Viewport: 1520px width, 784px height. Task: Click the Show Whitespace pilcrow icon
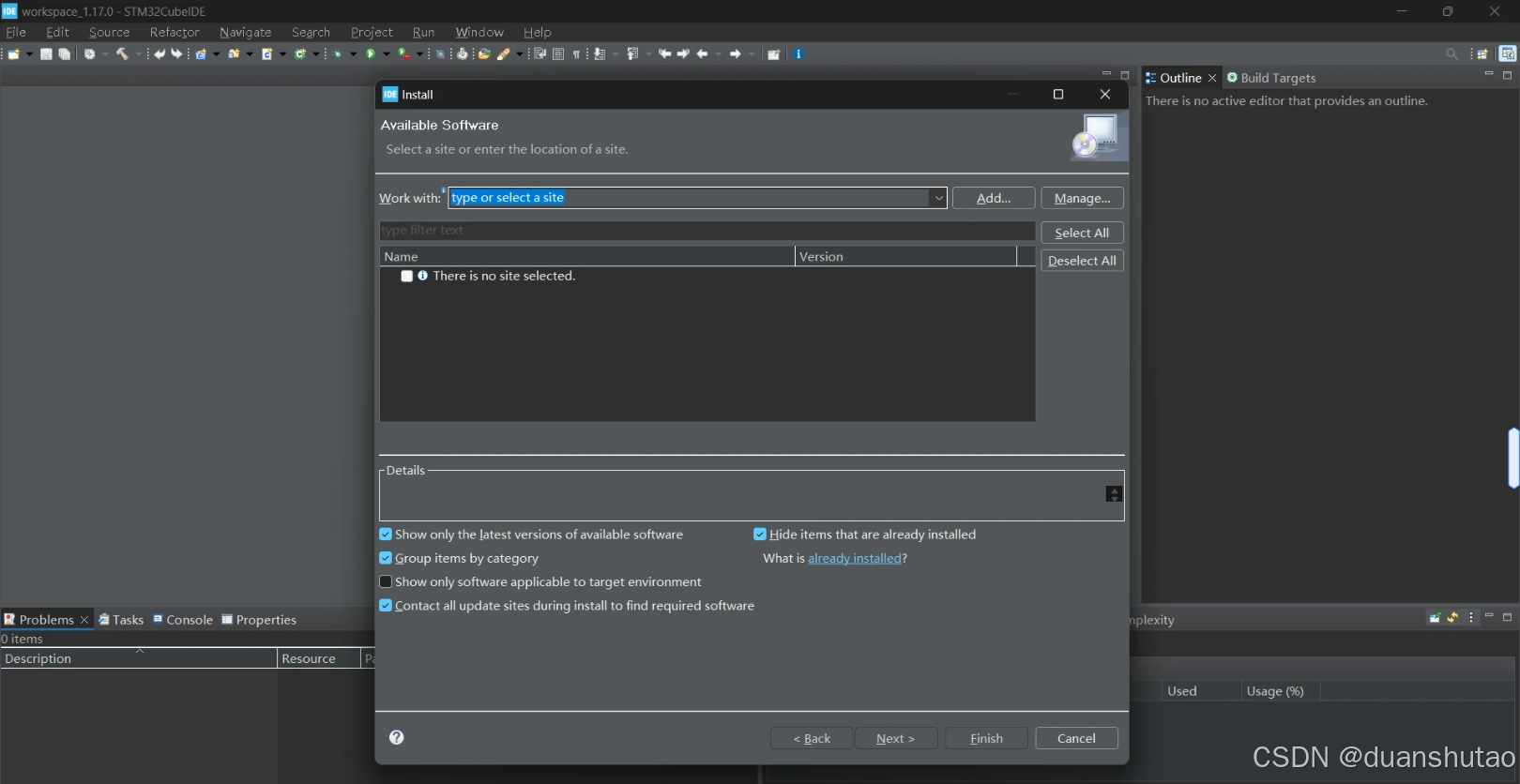point(576,54)
